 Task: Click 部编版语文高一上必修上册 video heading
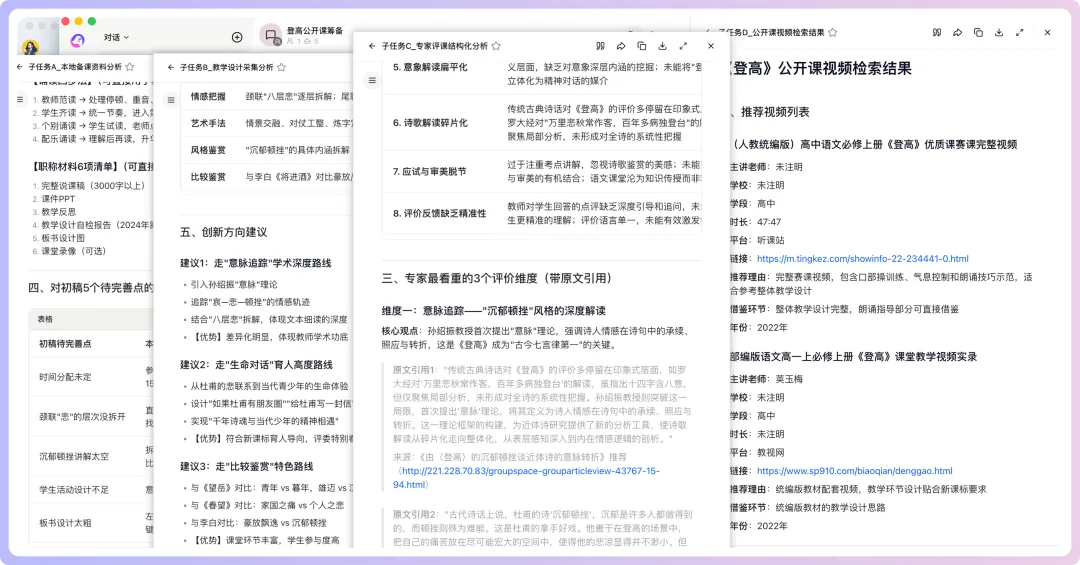[x=853, y=357]
